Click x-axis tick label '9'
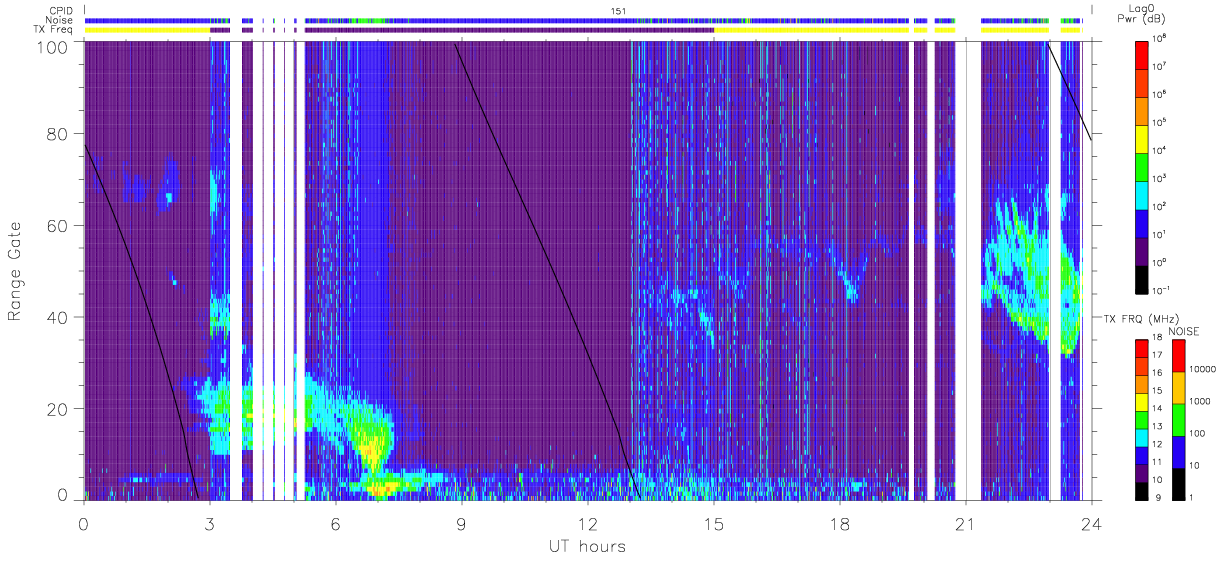The image size is (1228, 567). pyautogui.click(x=461, y=523)
